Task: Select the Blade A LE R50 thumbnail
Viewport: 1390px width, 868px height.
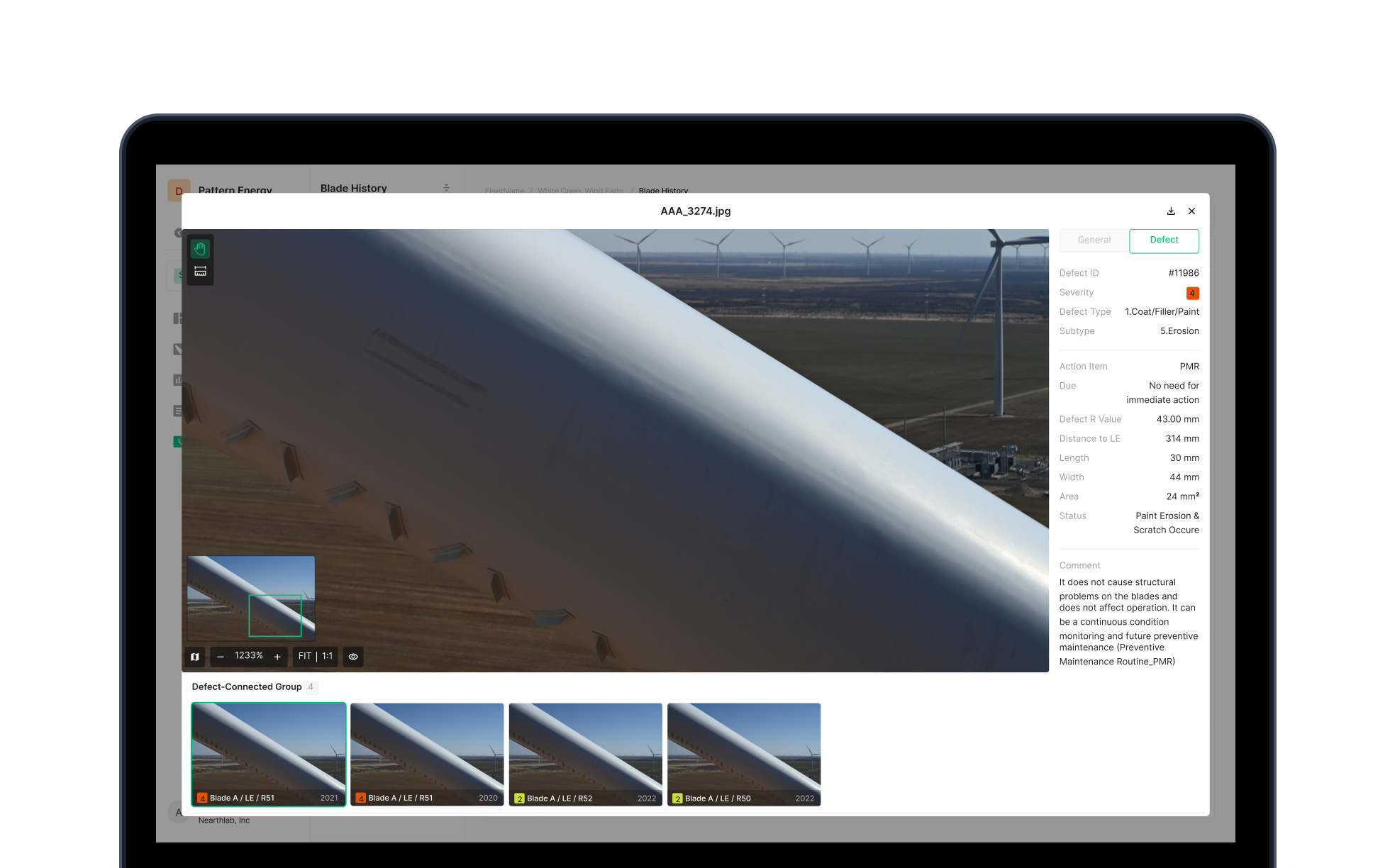Action: pyautogui.click(x=744, y=754)
